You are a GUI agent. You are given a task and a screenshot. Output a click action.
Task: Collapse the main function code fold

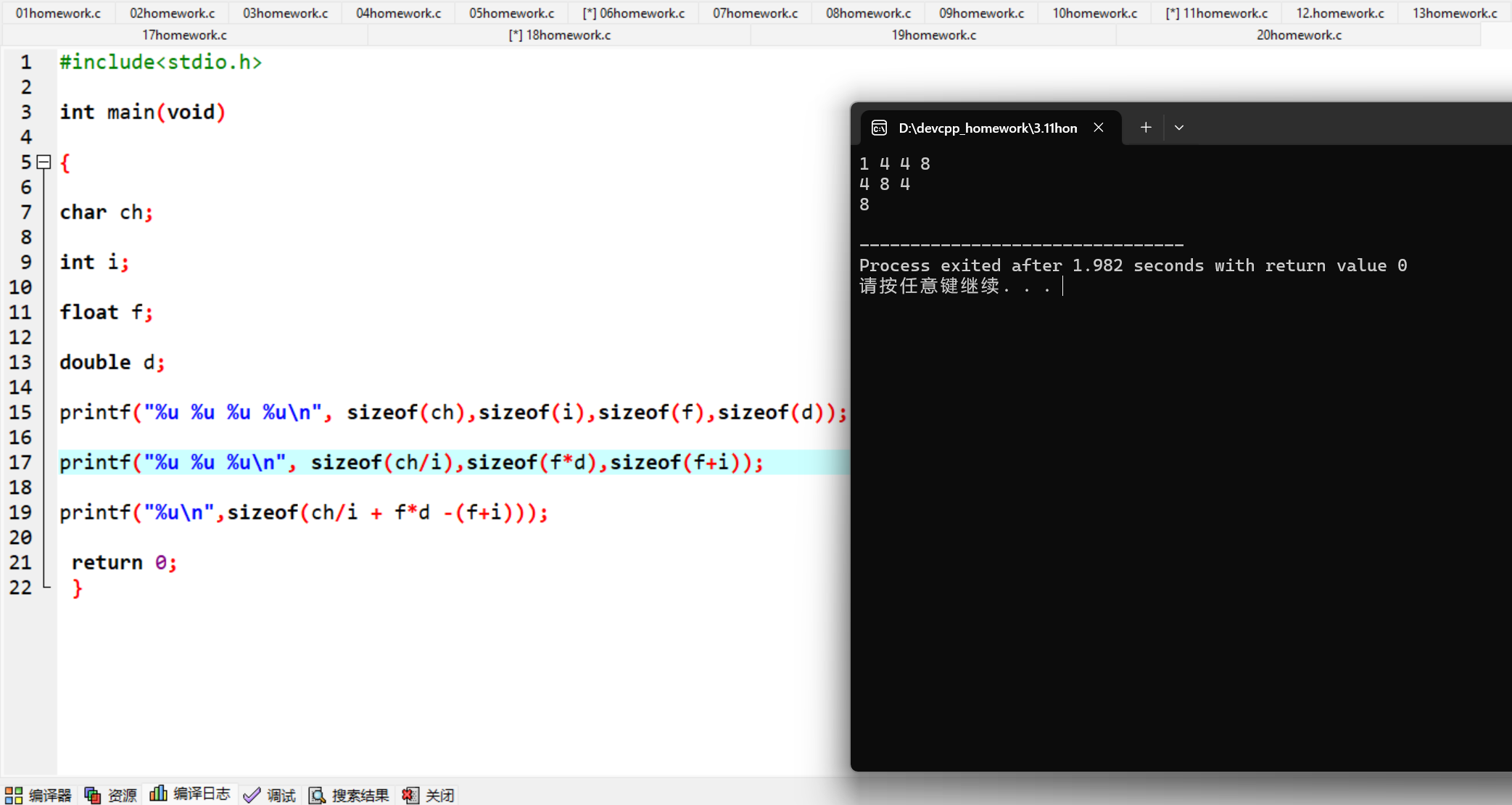(44, 162)
